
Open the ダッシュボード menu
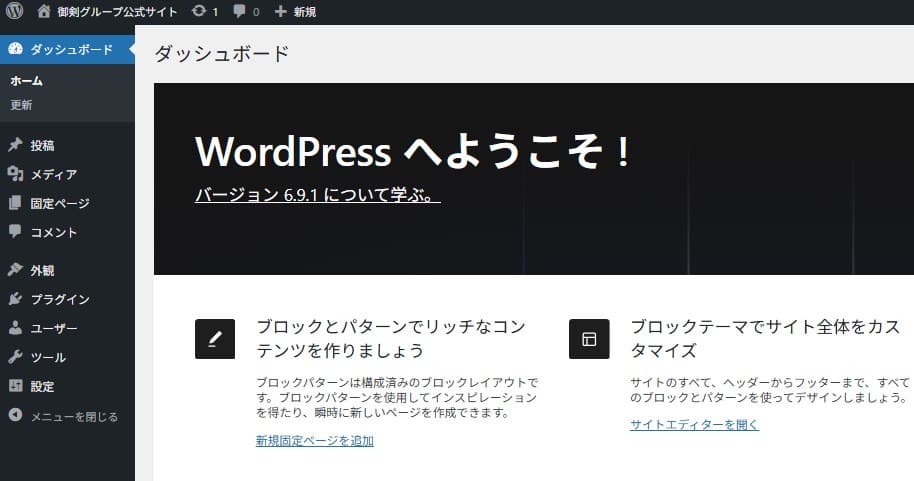67,50
